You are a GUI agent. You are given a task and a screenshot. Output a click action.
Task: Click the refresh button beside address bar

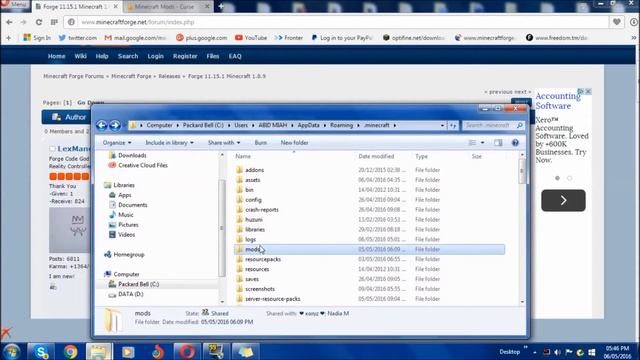click(x=453, y=125)
